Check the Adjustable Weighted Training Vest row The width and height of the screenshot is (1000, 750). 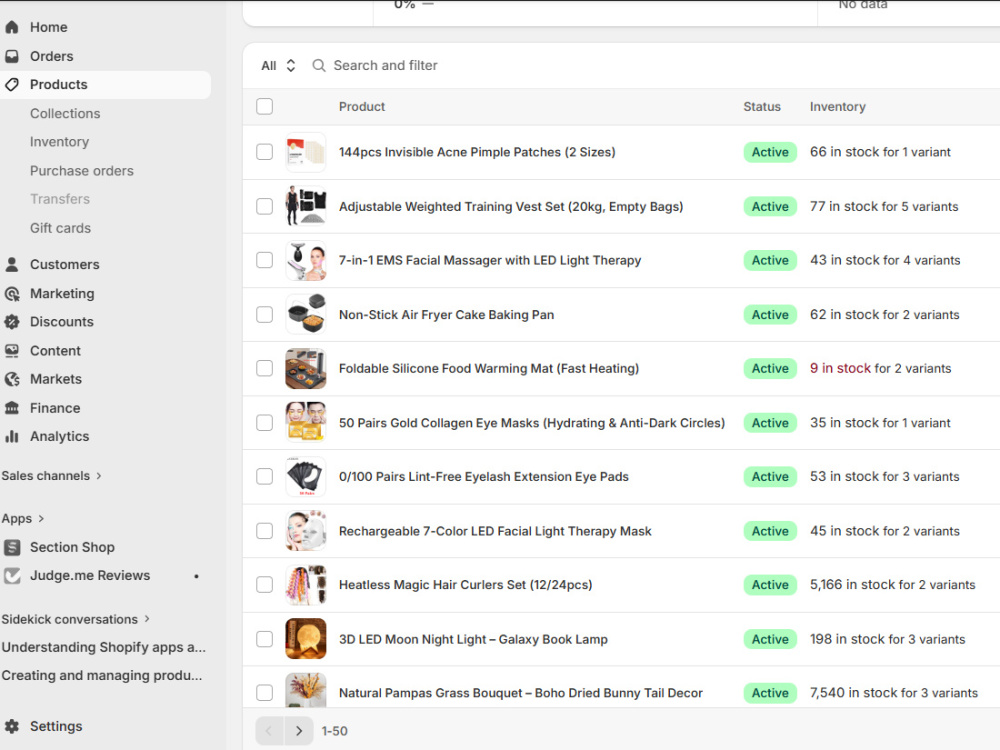click(x=265, y=207)
